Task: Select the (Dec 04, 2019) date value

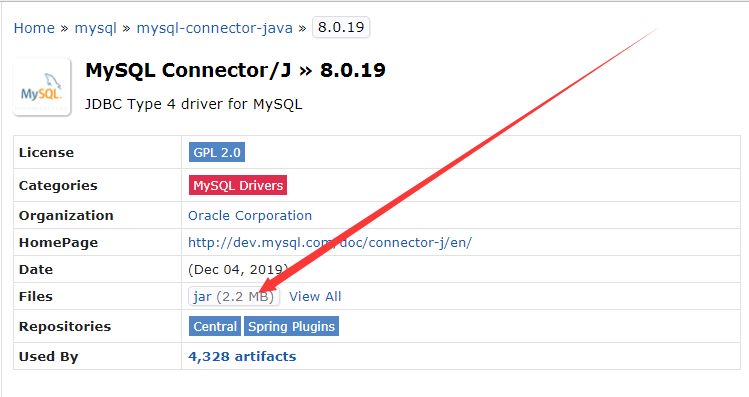Action: point(238,269)
